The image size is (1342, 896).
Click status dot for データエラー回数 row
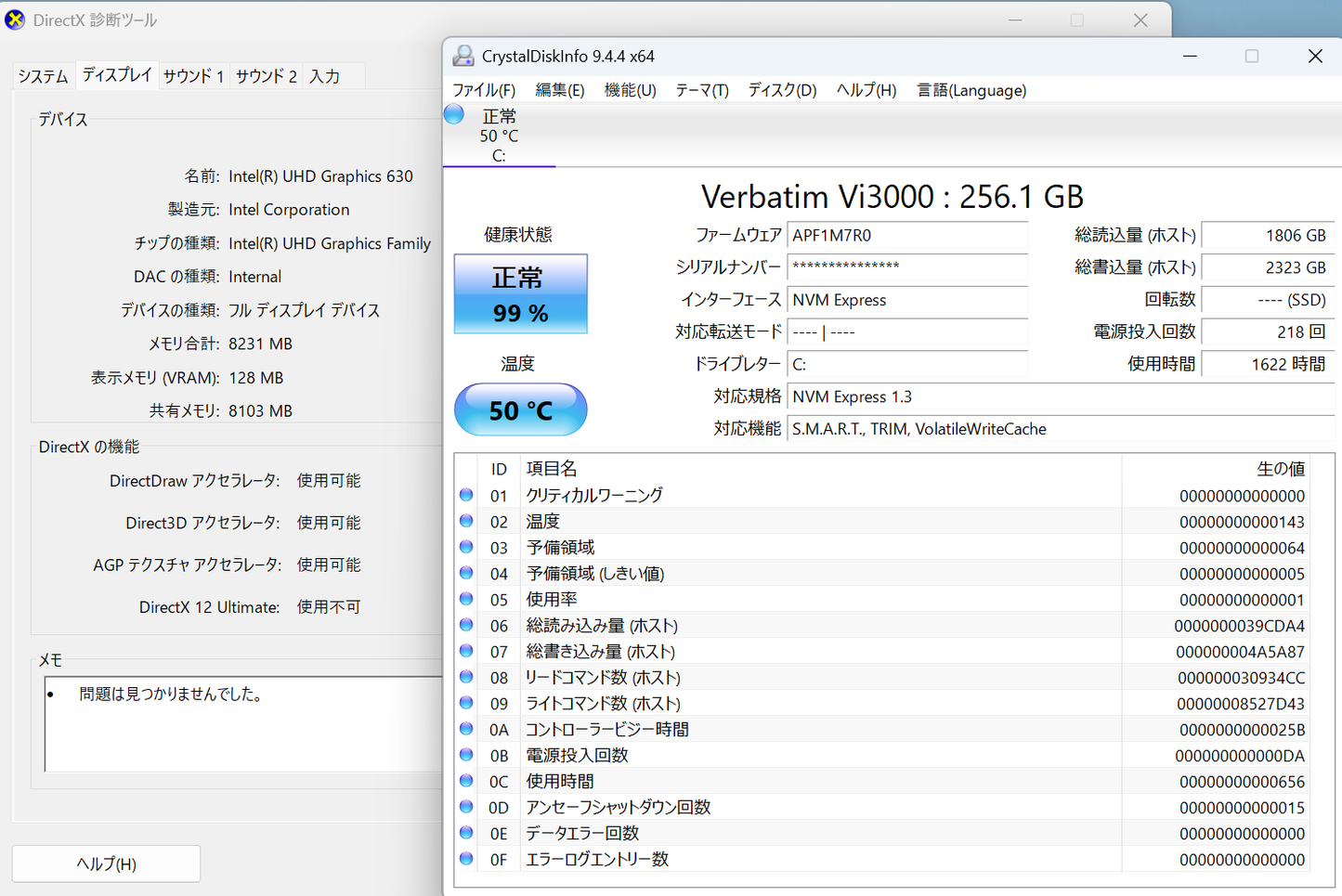pos(466,833)
